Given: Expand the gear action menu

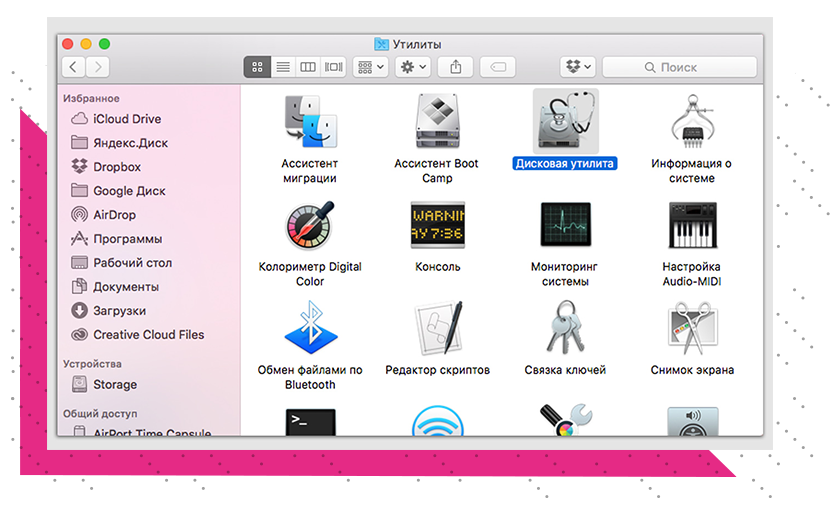Looking at the screenshot, I should coord(413,67).
